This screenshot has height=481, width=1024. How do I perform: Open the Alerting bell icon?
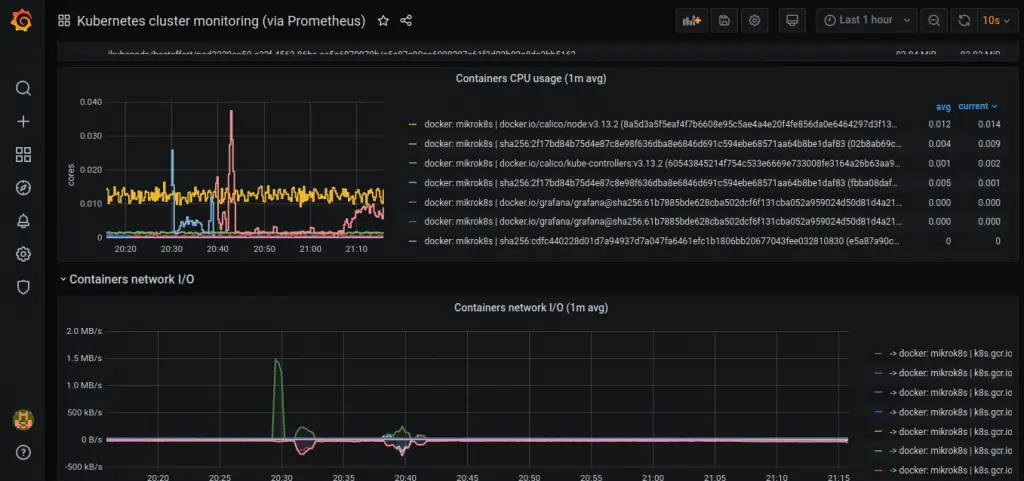coord(23,221)
